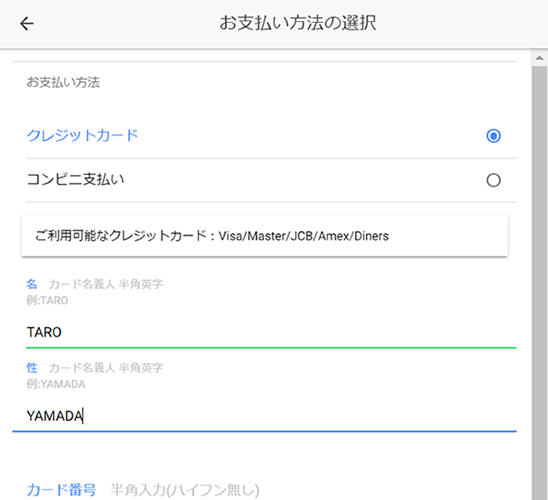Click the accepted credit cards info box
548x500 pixels.
(x=265, y=236)
